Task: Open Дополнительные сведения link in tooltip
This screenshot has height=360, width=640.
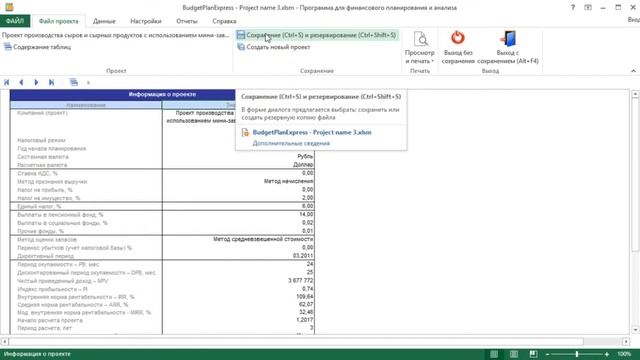Action: (x=291, y=143)
